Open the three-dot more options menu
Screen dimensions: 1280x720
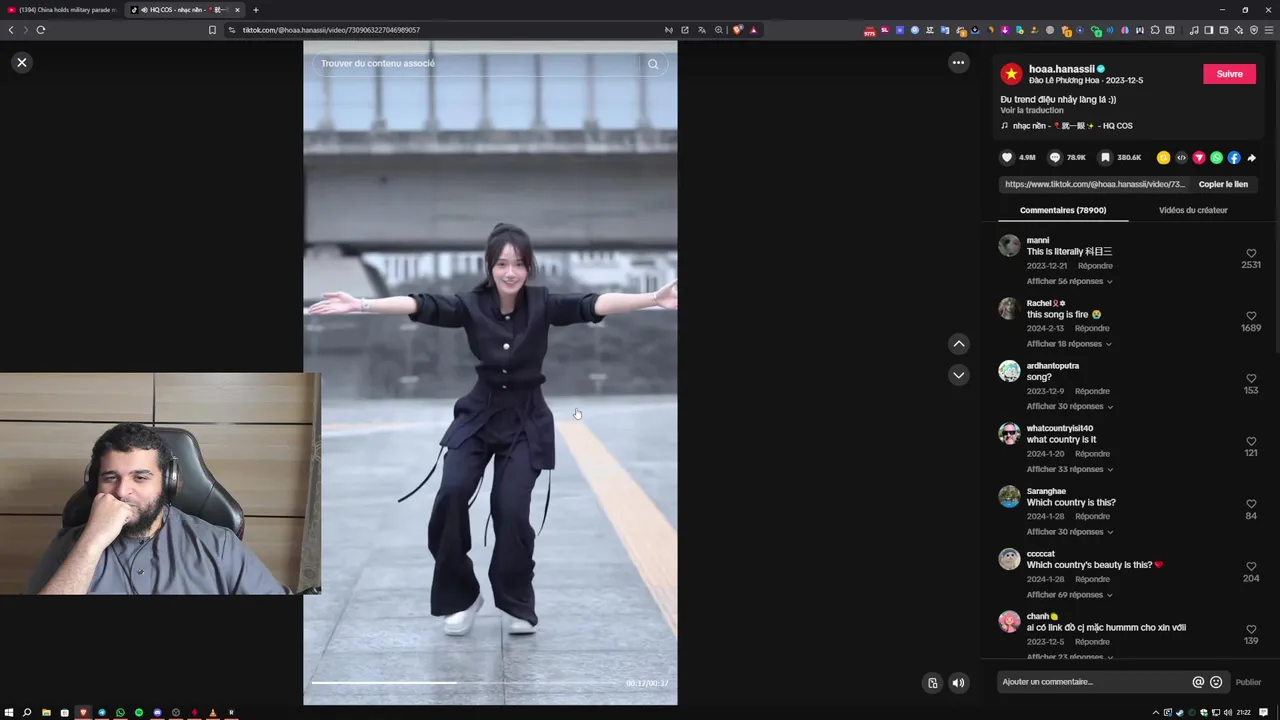tap(958, 62)
